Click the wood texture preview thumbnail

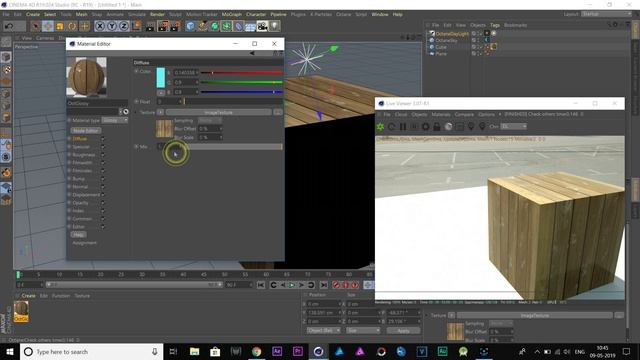click(164, 129)
